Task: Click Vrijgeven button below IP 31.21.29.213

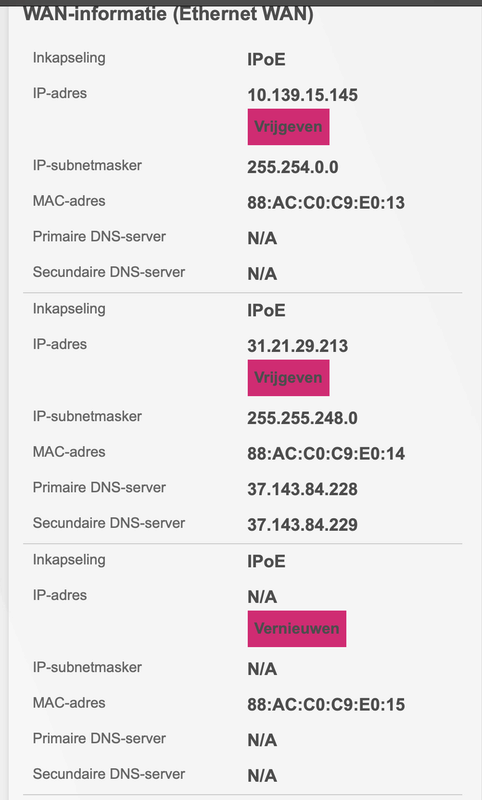Action: pos(288,378)
